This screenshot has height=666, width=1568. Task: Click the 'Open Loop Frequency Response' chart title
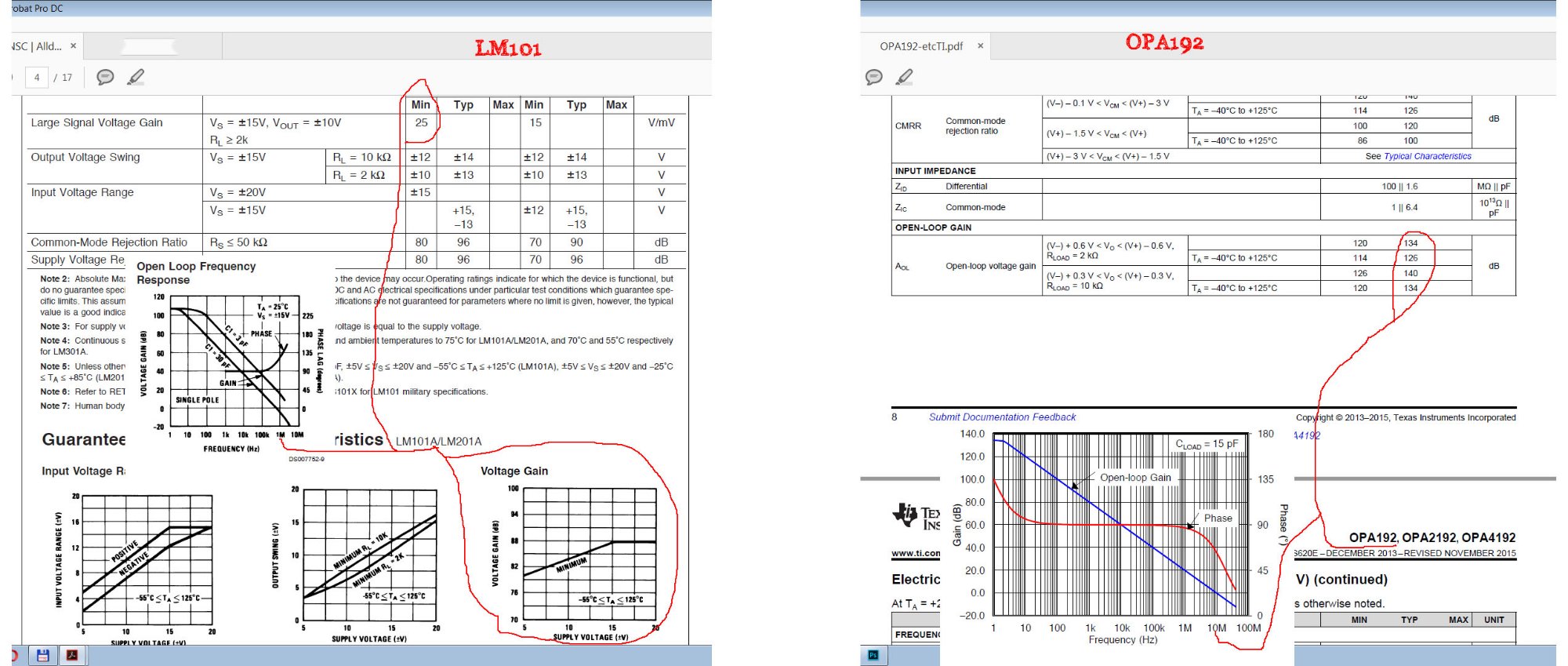(196, 273)
